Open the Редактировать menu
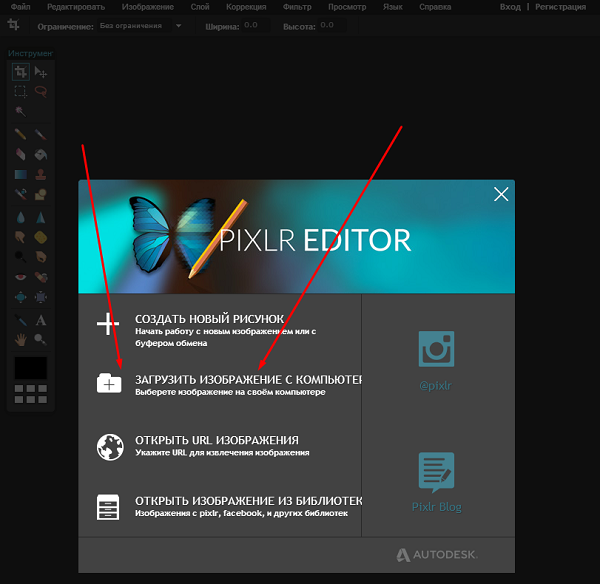The height and width of the screenshot is (584, 600). pyautogui.click(x=76, y=7)
